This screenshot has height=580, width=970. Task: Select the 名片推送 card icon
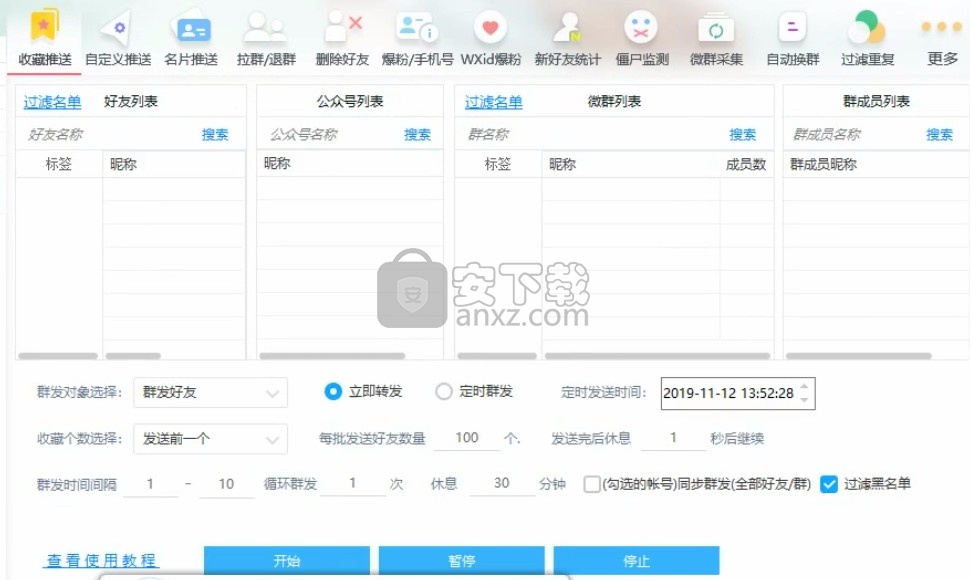tap(192, 28)
